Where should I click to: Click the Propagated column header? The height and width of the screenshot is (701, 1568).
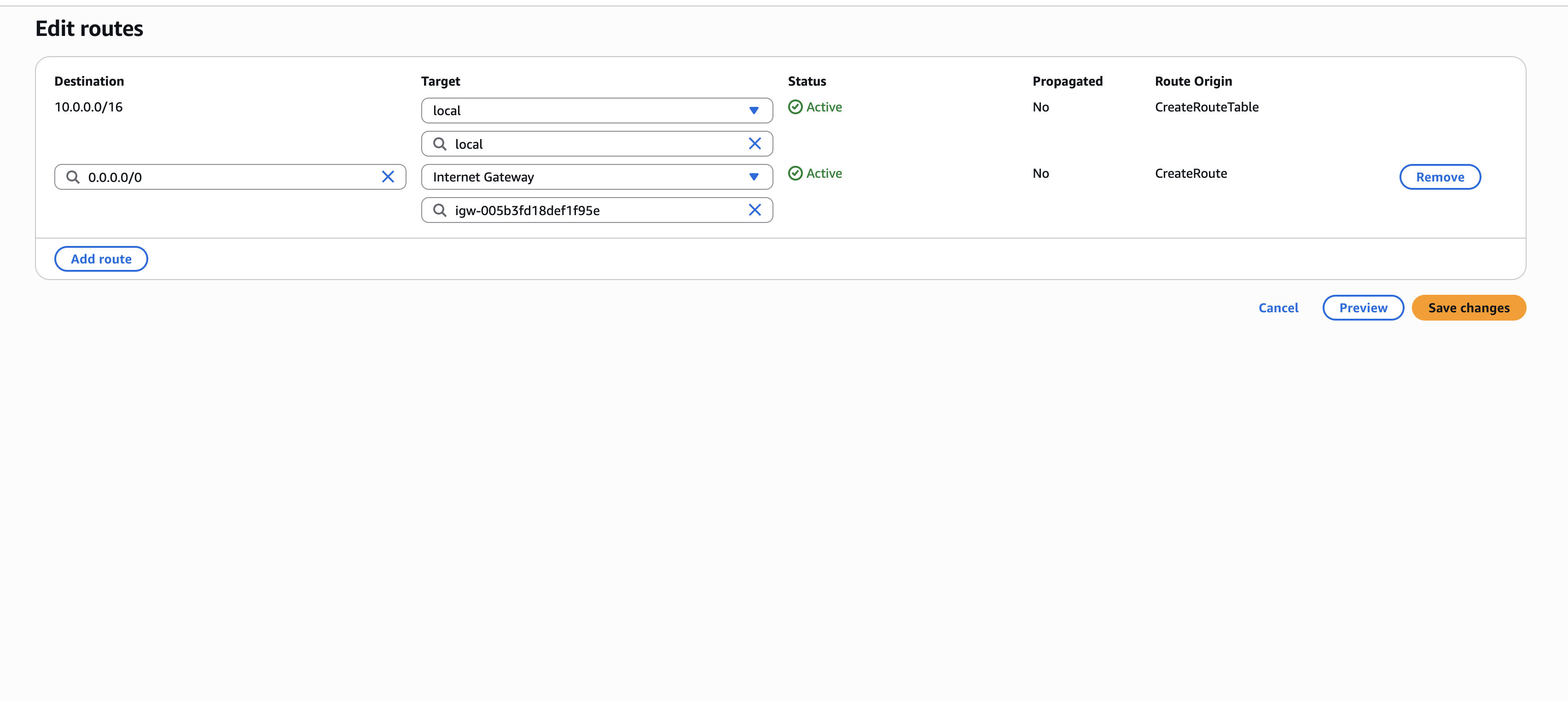1067,81
